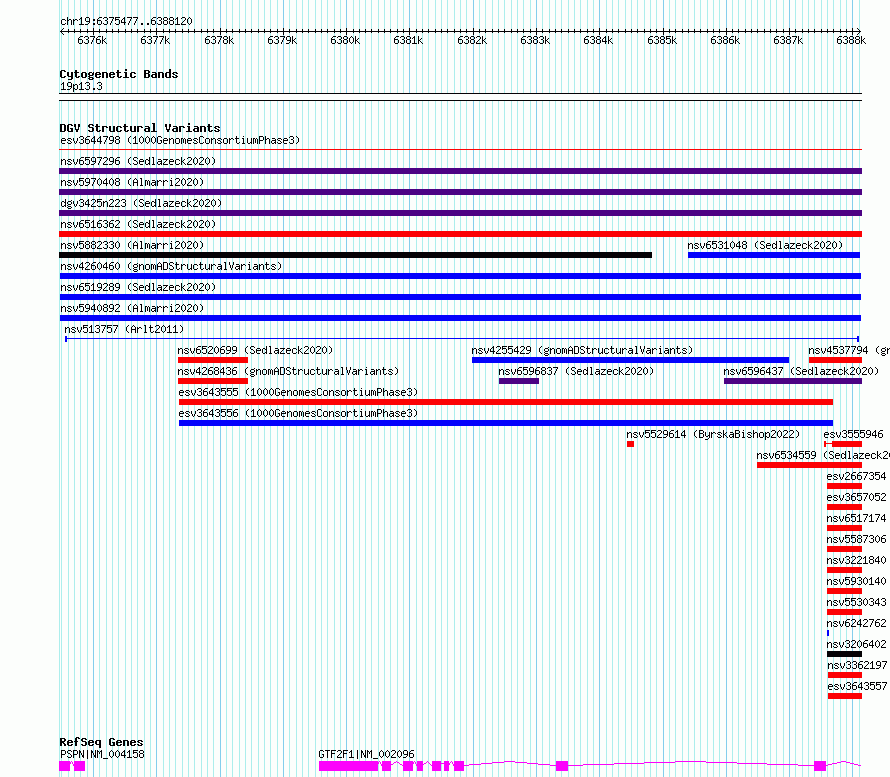Click the esv3644798 1000GenomesConsortiumPhase3 variant label
Image resolution: width=890 pixels, height=777 pixels.
(180, 140)
